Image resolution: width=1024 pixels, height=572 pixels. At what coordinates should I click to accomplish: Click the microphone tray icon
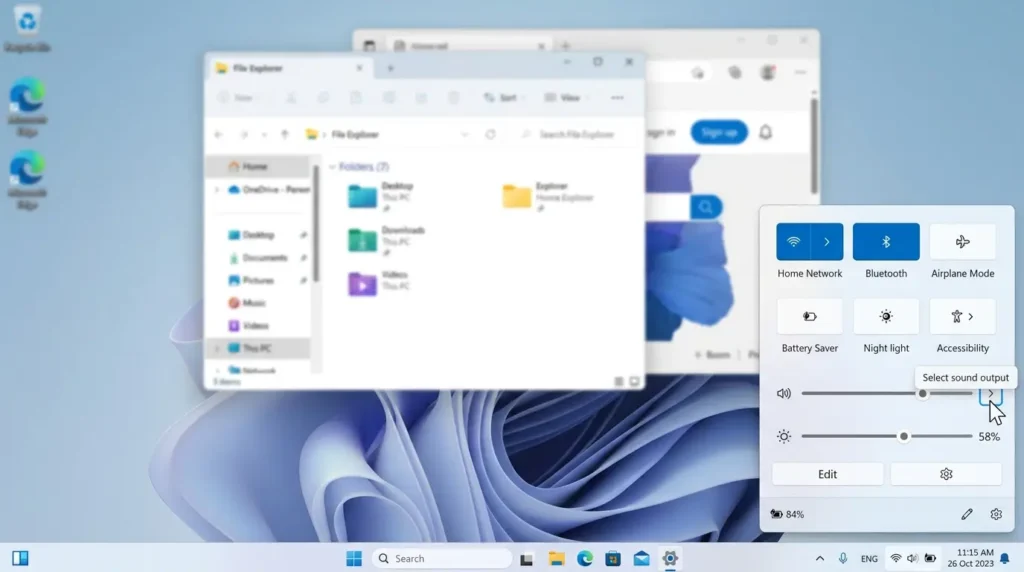843,558
